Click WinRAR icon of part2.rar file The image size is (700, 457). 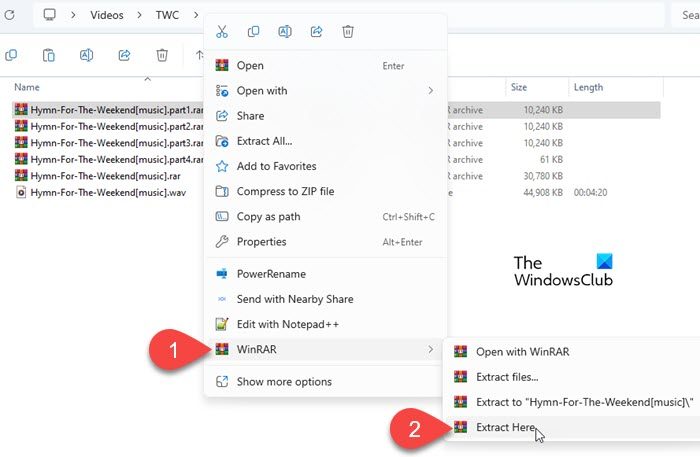(21, 126)
